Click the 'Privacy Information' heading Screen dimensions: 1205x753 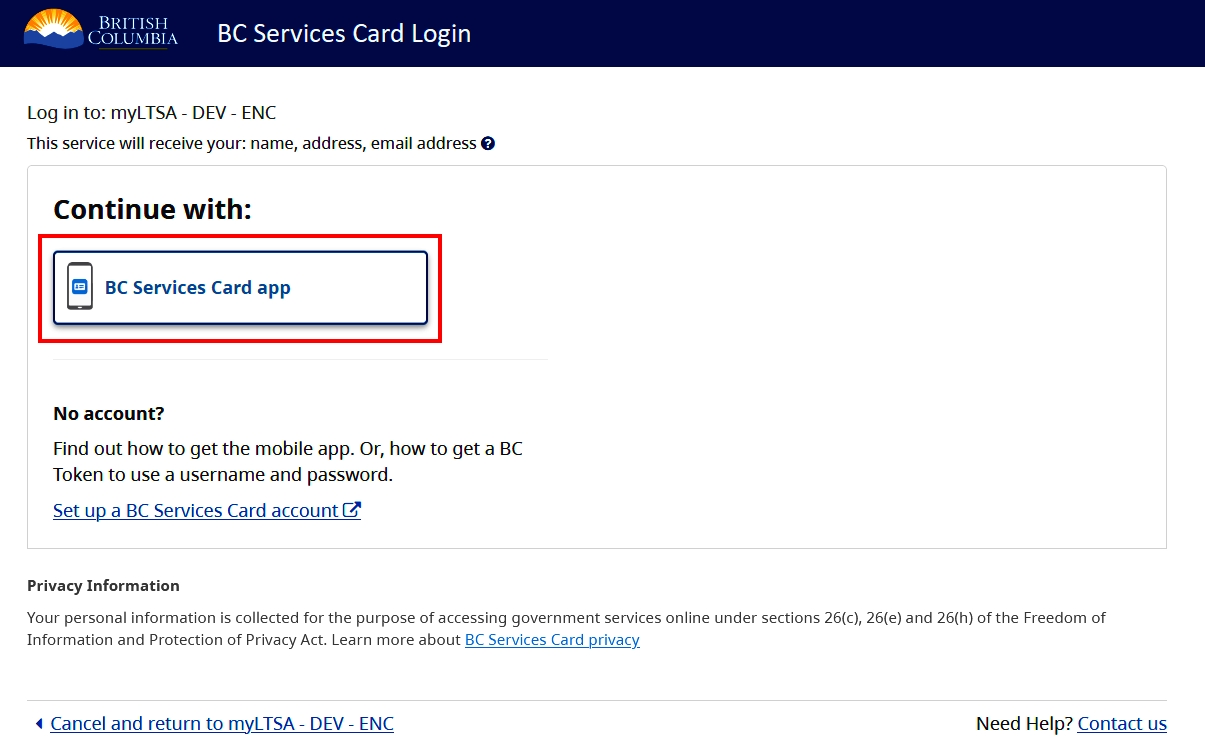[x=103, y=585]
